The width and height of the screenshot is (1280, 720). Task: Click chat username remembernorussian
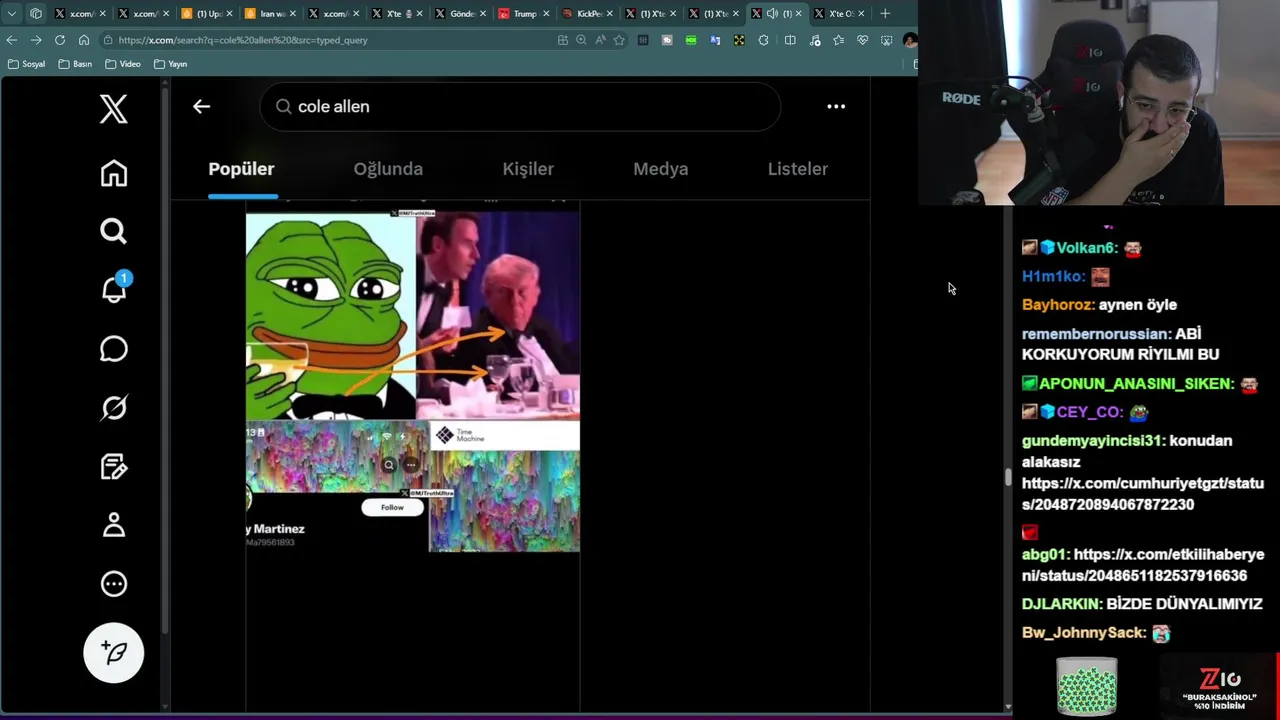1096,334
